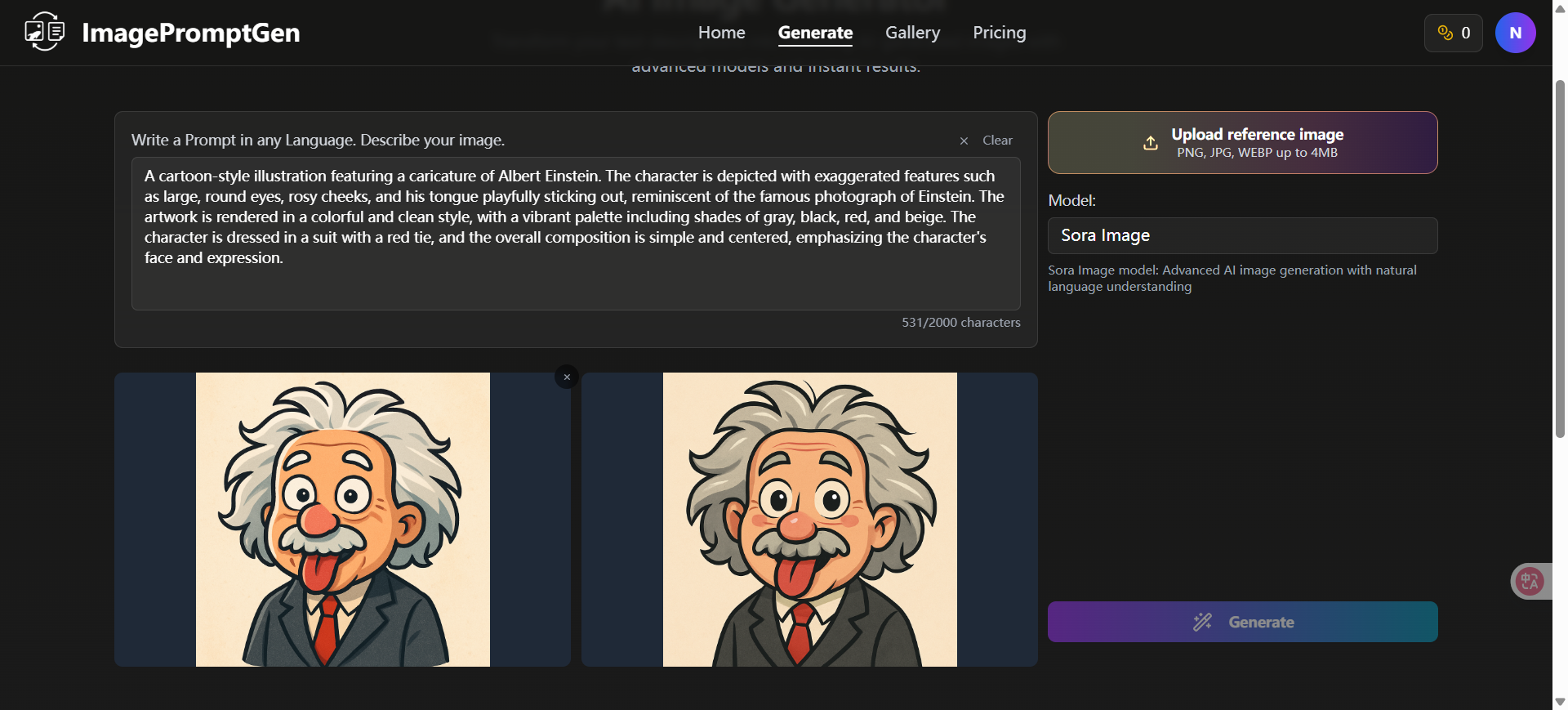
Task: Click the X icon beside Clear
Action: pyautogui.click(x=964, y=141)
